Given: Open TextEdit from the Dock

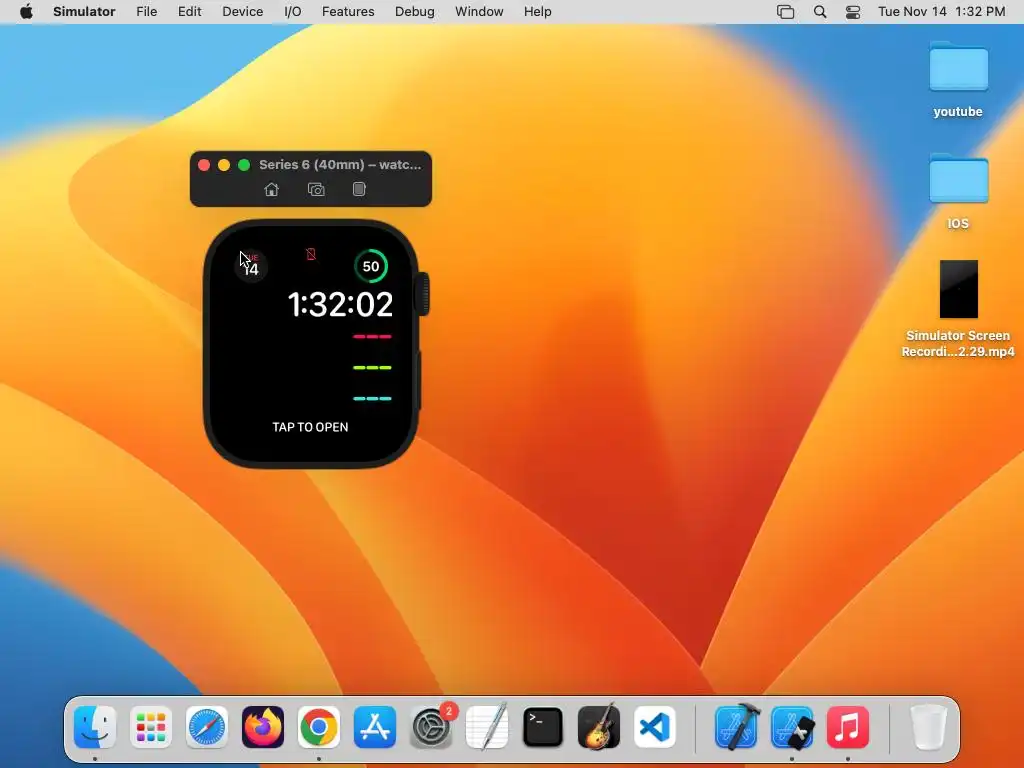Looking at the screenshot, I should tap(487, 727).
